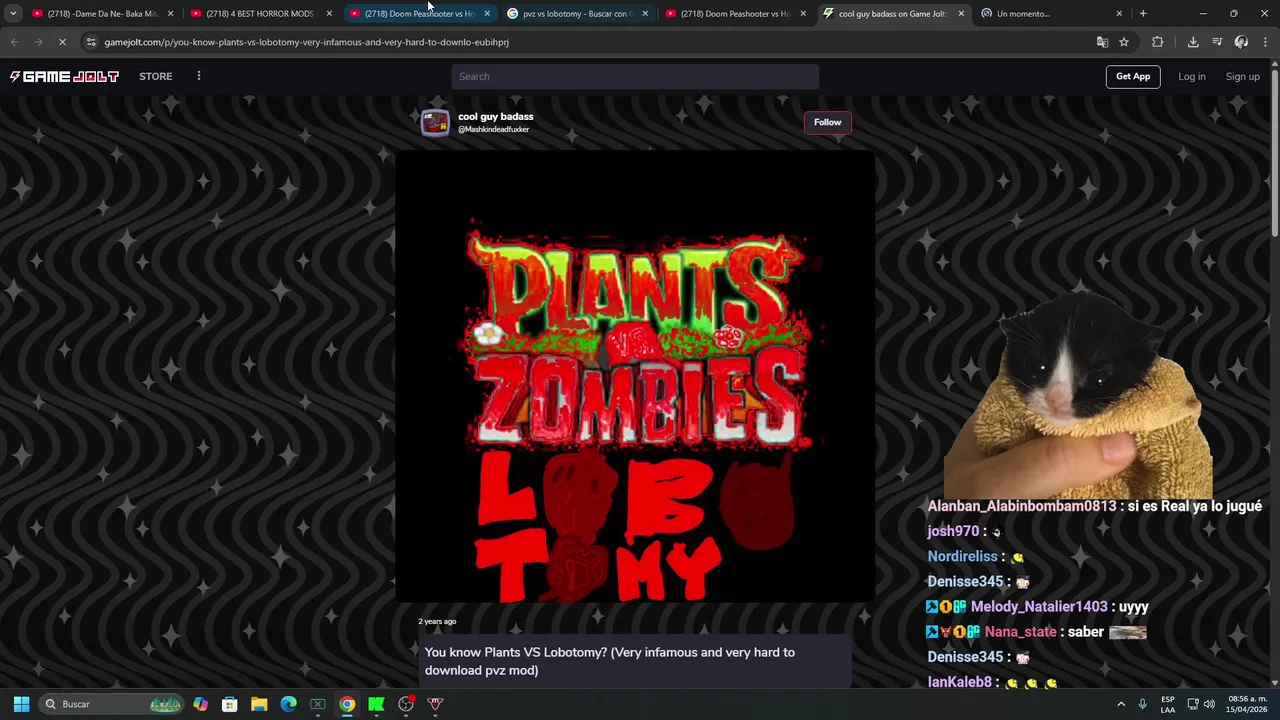The height and width of the screenshot is (720, 1280).
Task: Follow cool guy badass
Action: pos(827,122)
